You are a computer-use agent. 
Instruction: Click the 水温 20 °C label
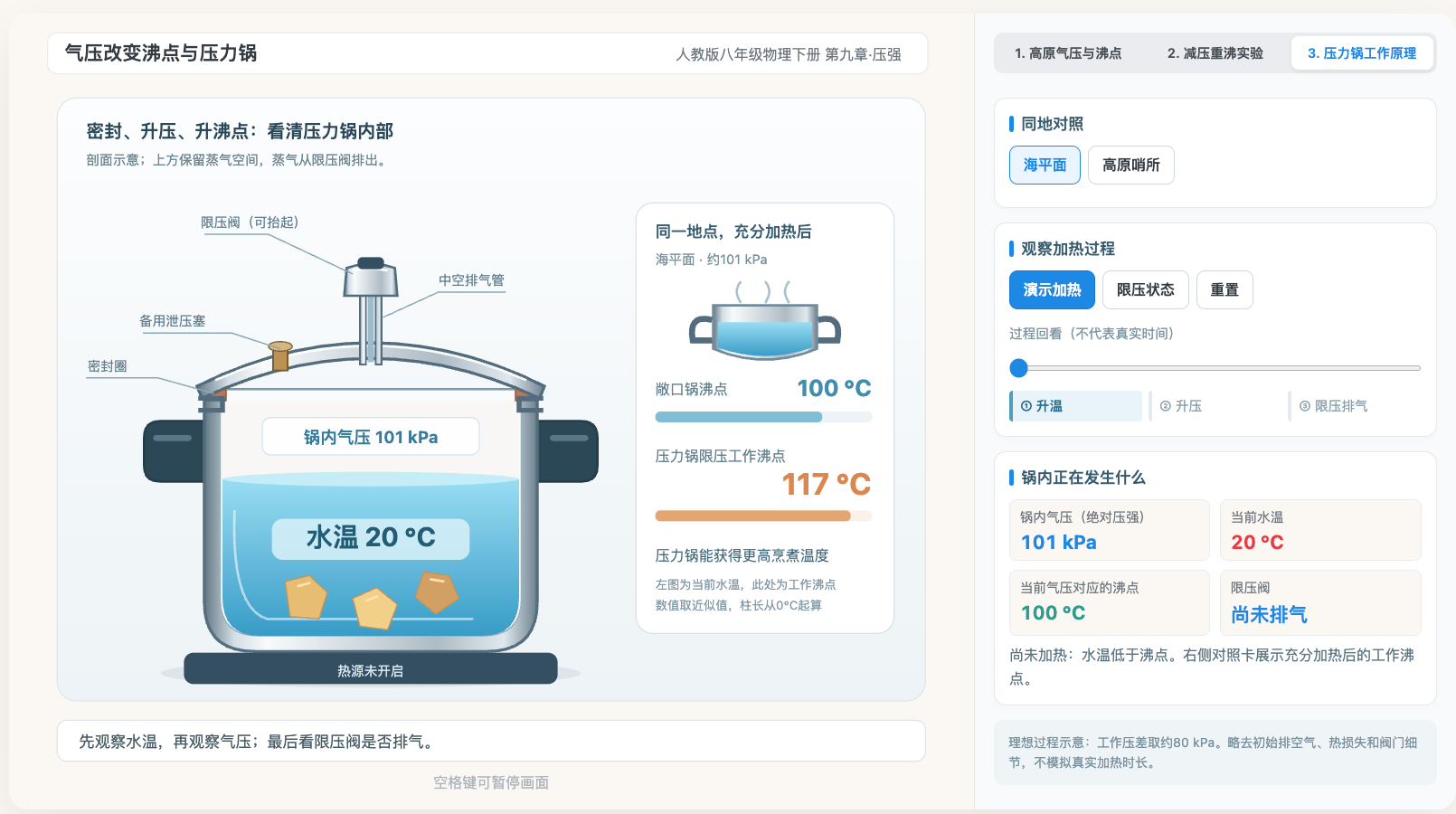click(371, 538)
